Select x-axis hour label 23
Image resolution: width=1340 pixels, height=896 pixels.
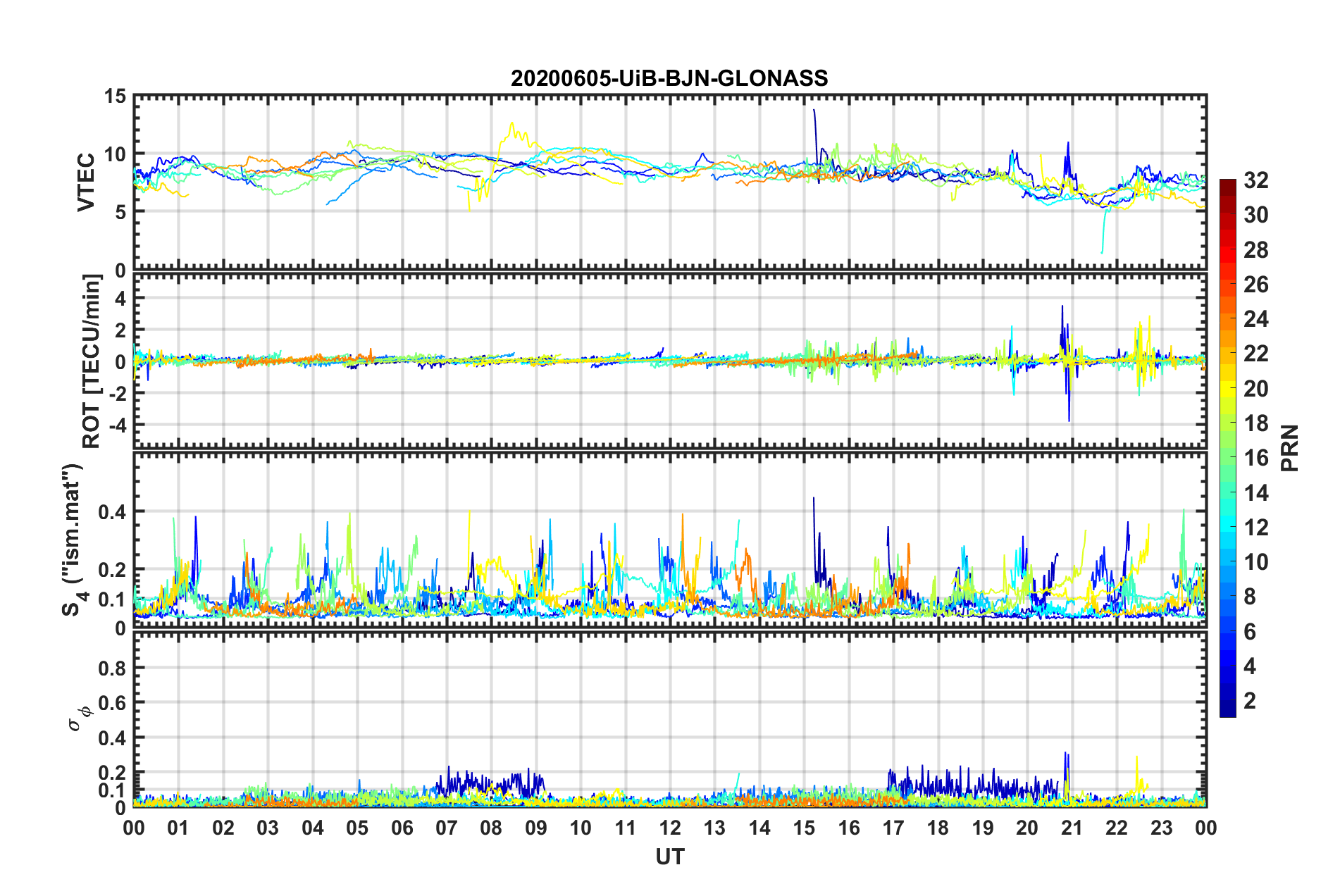pyautogui.click(x=1162, y=828)
